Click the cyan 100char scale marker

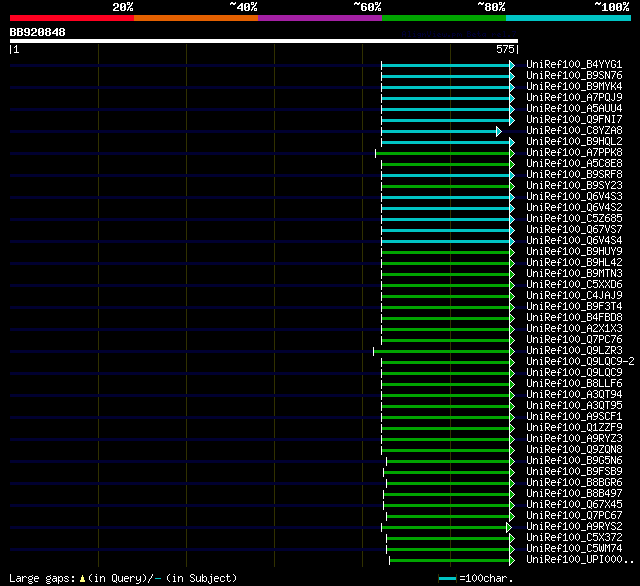coord(447,579)
